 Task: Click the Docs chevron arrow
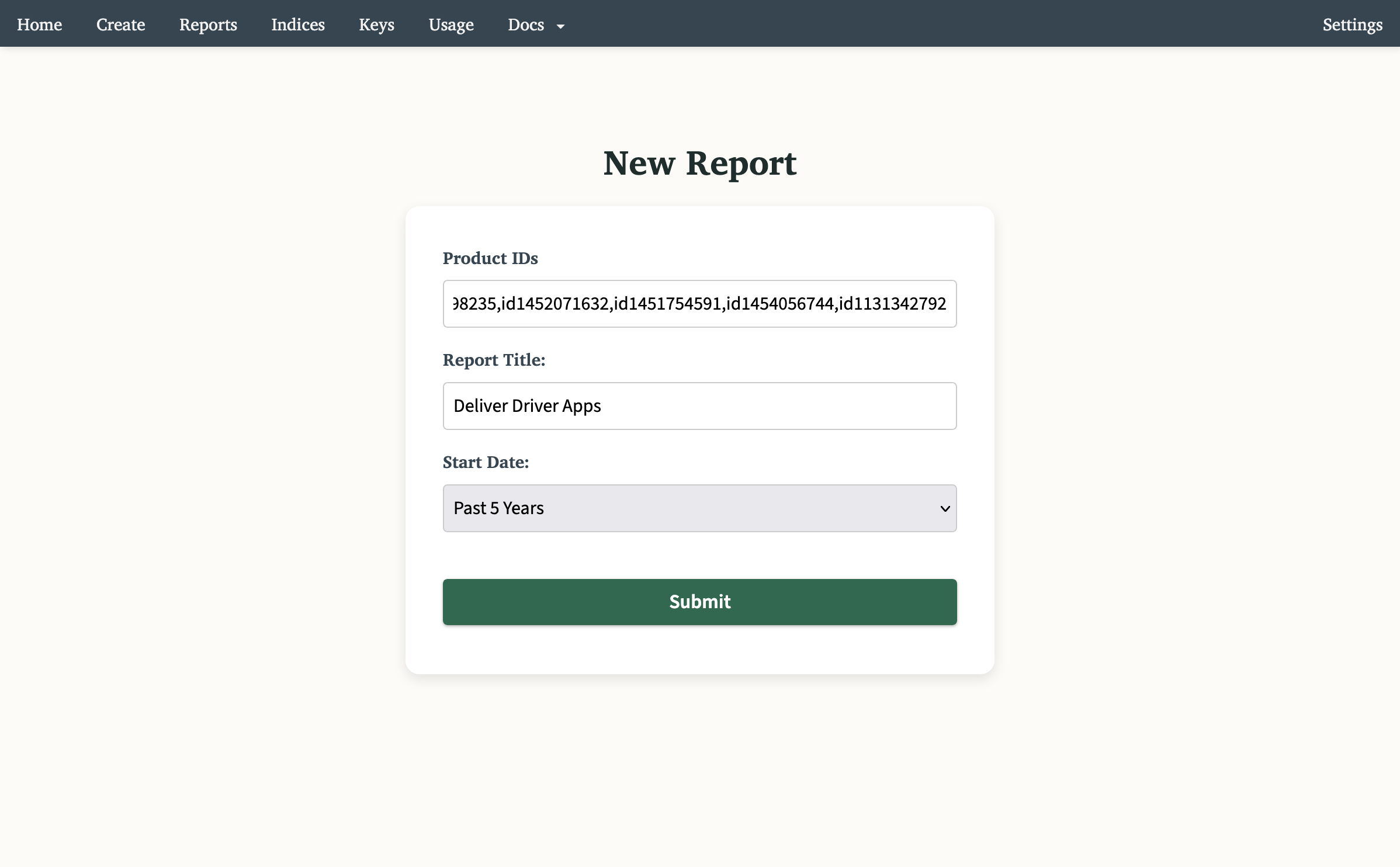561,26
